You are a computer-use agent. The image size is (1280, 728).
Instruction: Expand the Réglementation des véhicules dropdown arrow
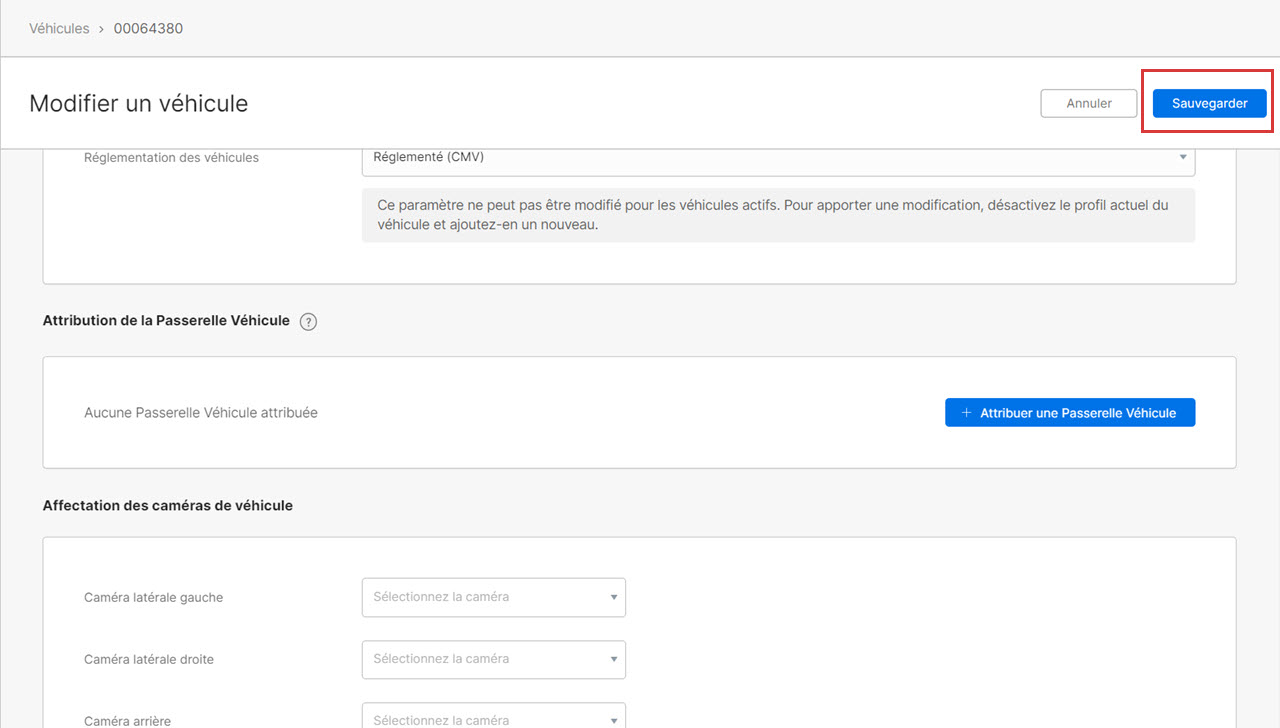pos(1183,158)
